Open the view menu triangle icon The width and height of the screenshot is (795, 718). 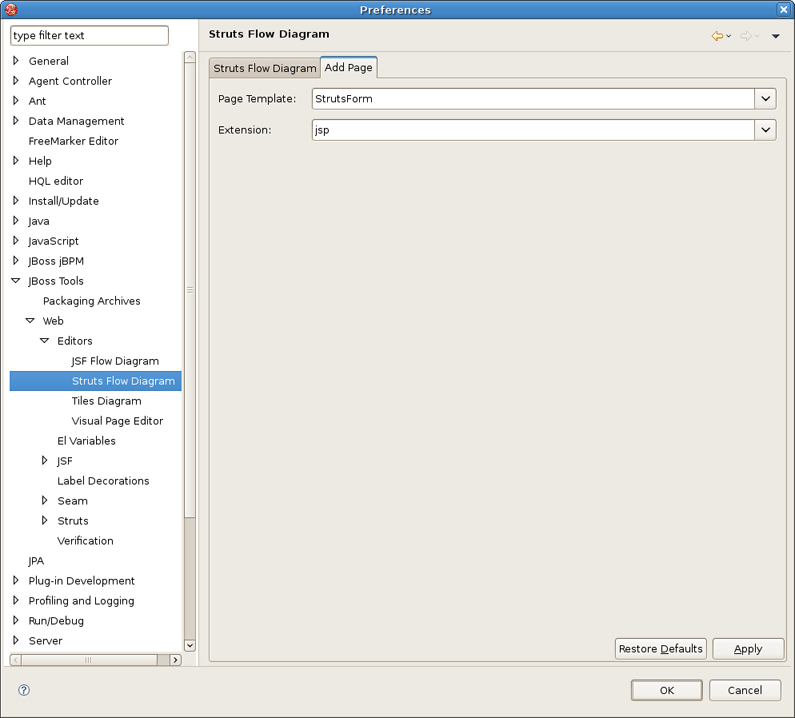775,36
